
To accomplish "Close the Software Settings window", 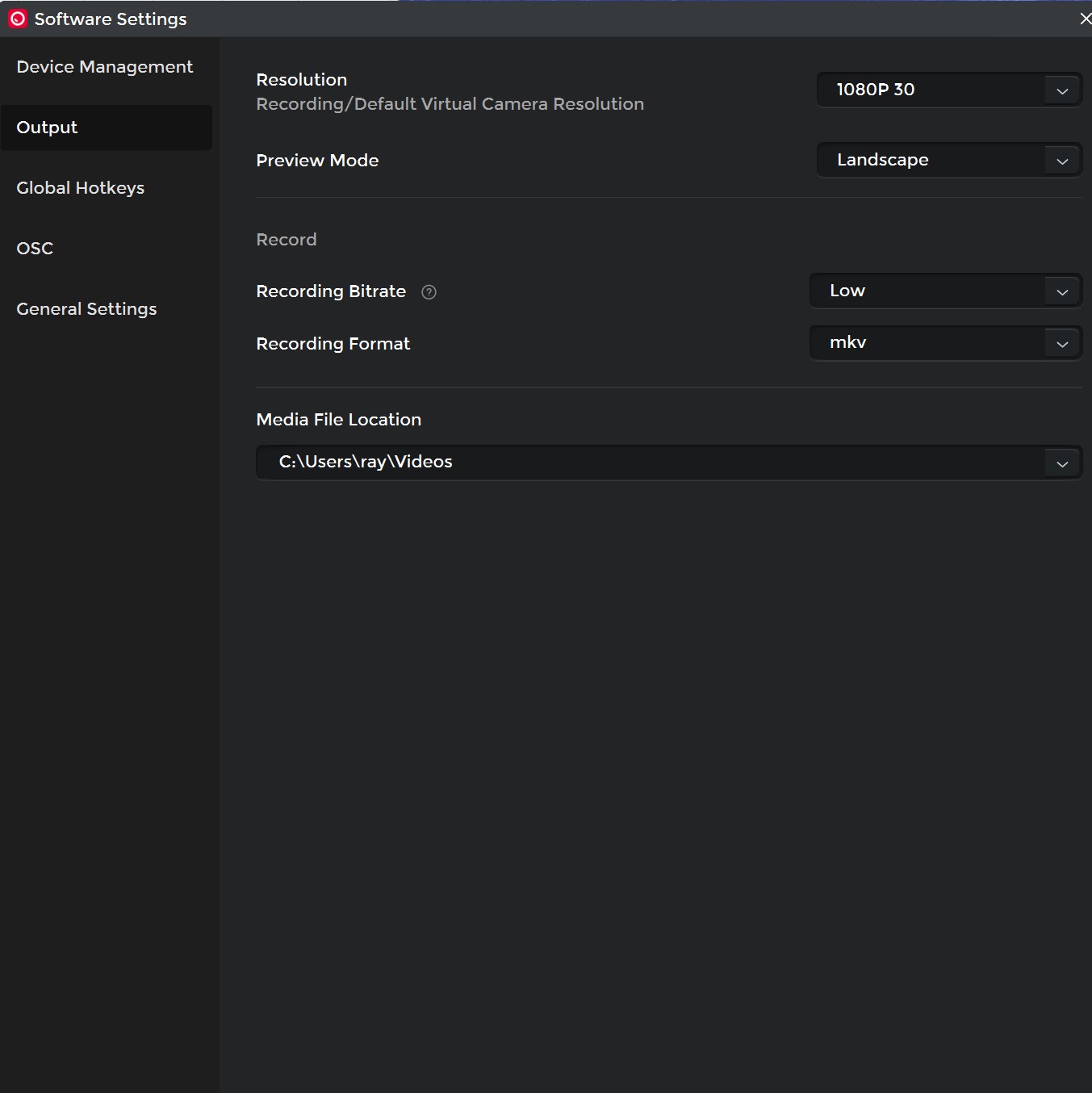I will 1085,19.
